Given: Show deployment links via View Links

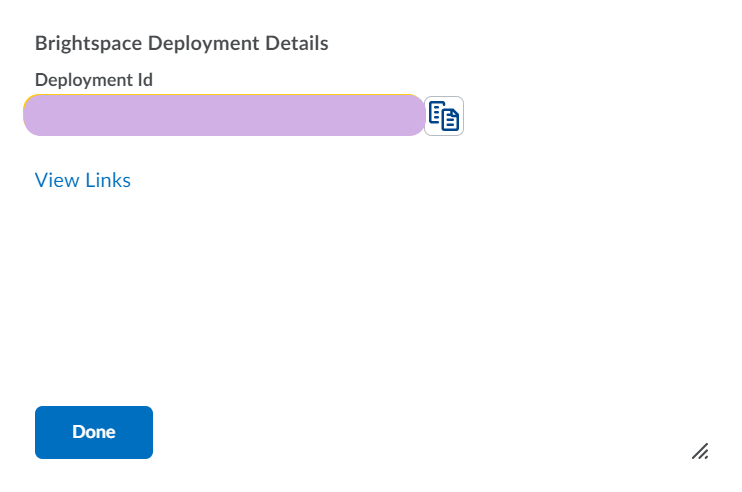Looking at the screenshot, I should (x=83, y=180).
